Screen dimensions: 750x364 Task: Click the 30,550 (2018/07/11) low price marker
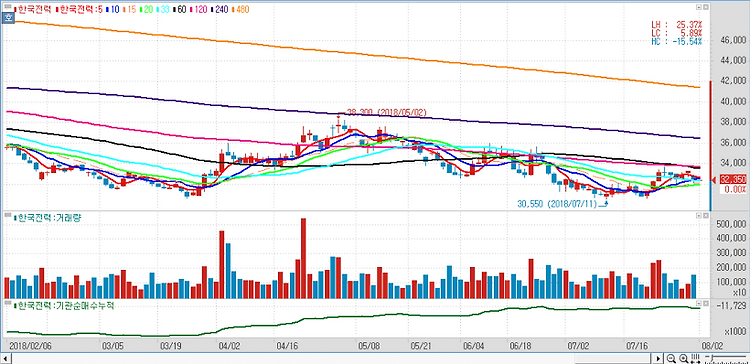tap(558, 203)
